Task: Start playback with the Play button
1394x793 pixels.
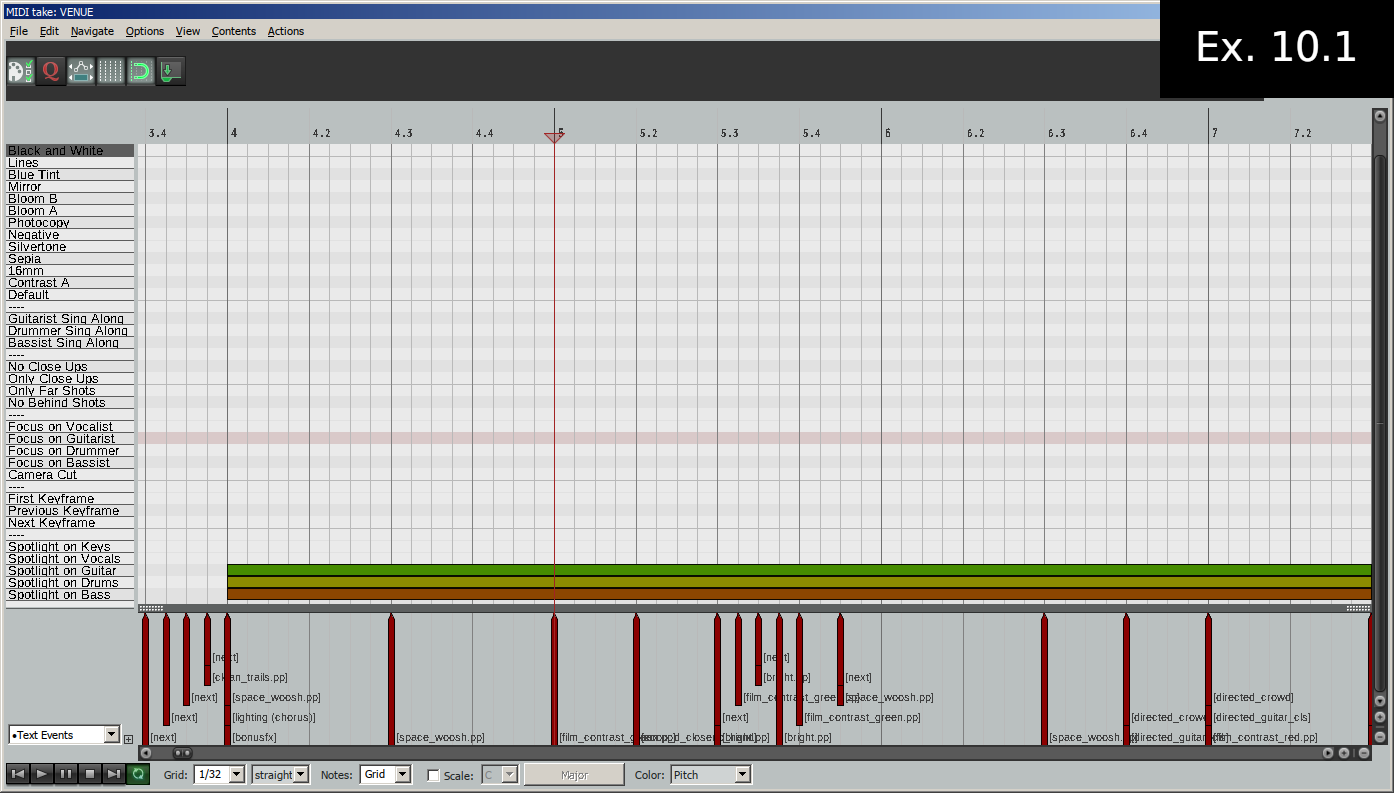Action: pyautogui.click(x=42, y=774)
